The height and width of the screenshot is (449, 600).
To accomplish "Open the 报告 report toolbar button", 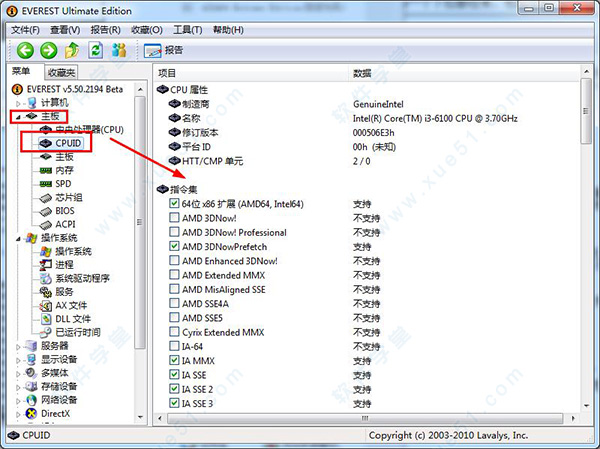I will pyautogui.click(x=163, y=50).
